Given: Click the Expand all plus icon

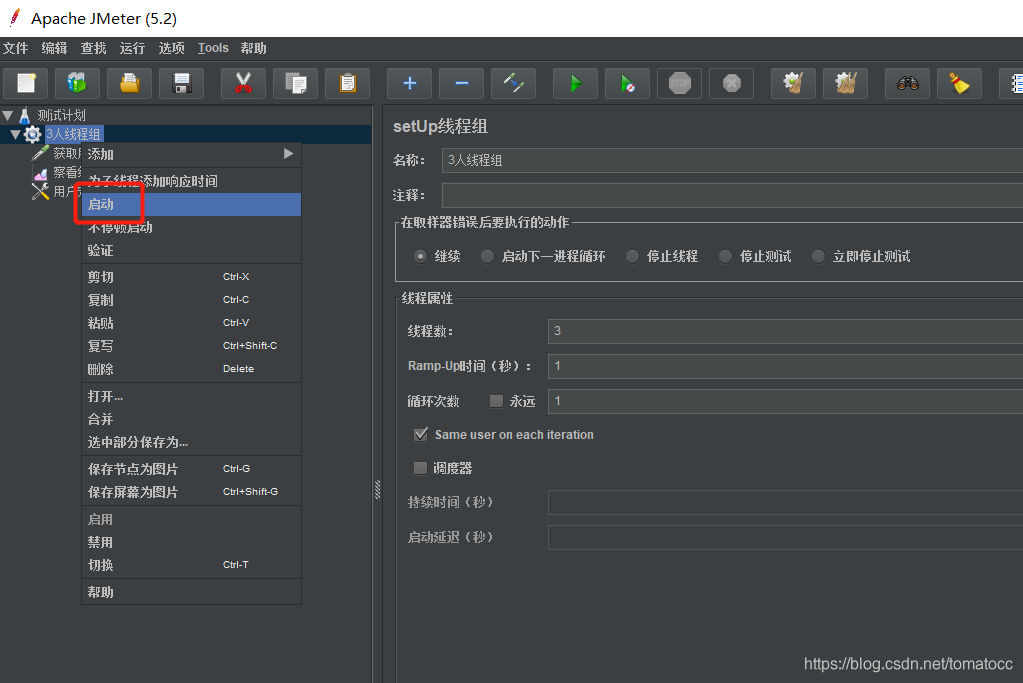Looking at the screenshot, I should [x=409, y=83].
